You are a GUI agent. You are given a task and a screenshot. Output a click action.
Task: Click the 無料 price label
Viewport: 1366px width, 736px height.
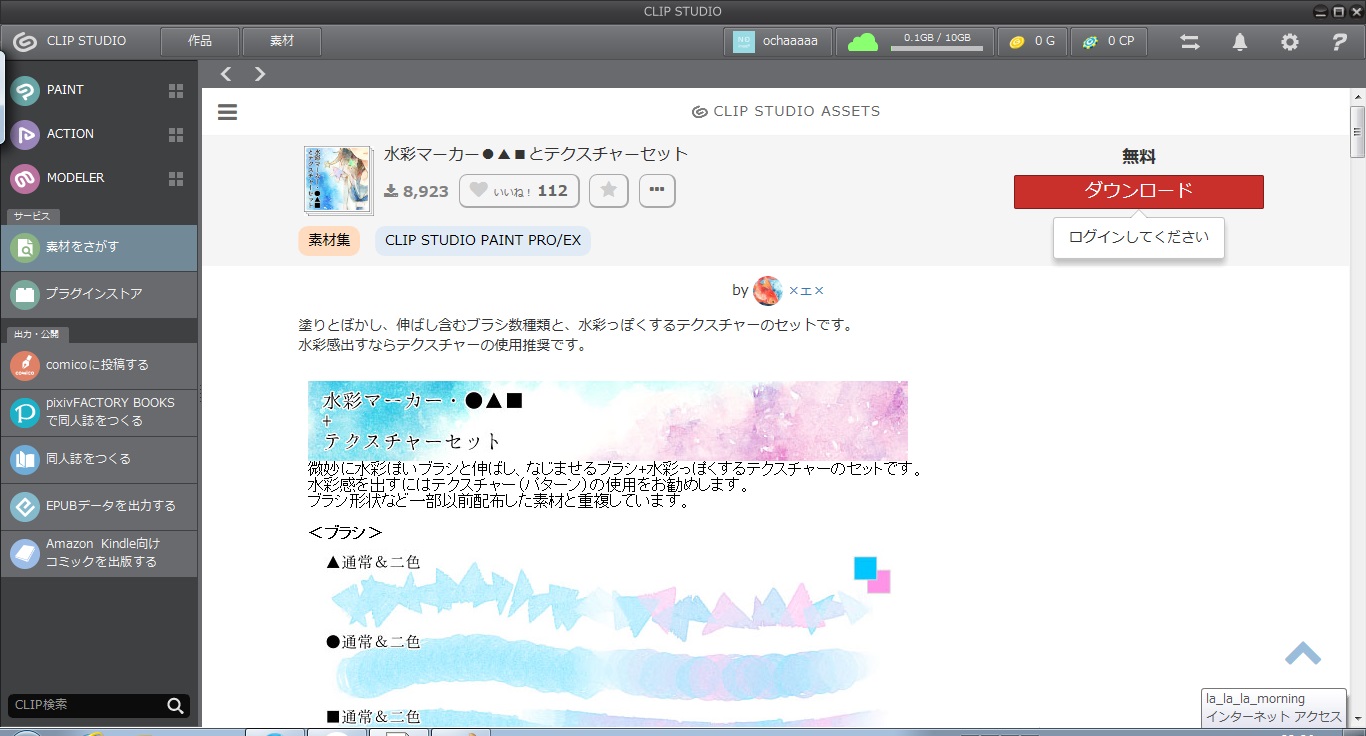1139,157
